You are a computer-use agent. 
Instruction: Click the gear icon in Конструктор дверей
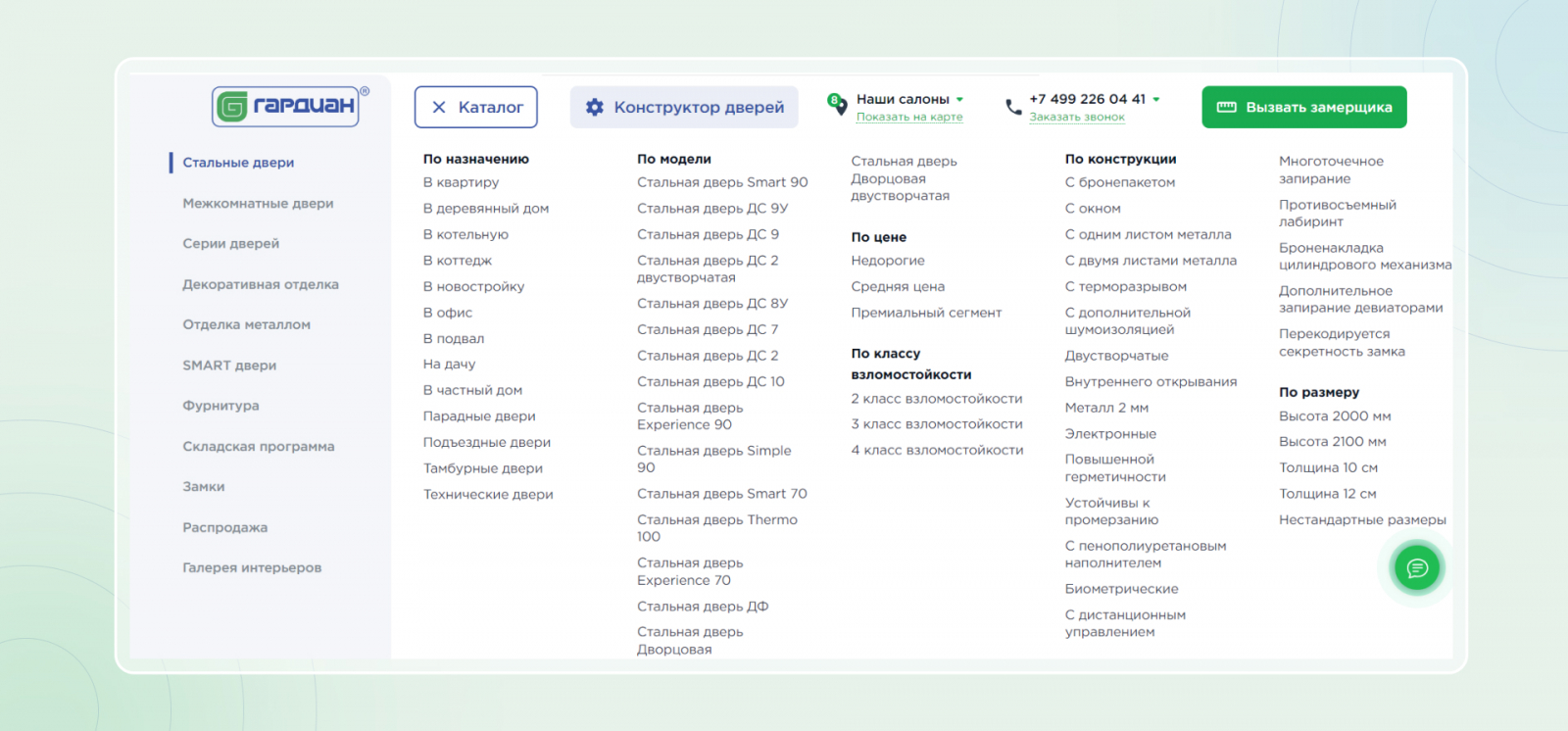595,107
